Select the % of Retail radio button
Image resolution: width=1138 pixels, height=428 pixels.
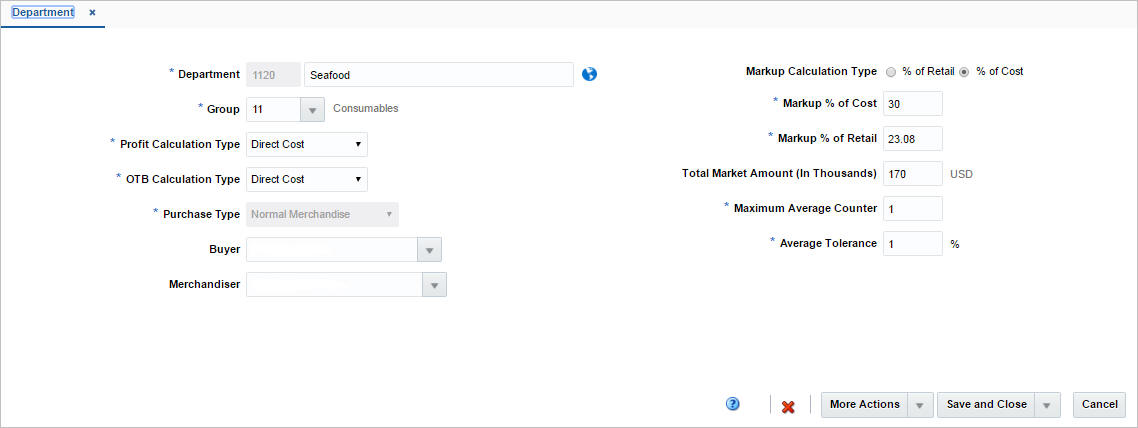[891, 72]
